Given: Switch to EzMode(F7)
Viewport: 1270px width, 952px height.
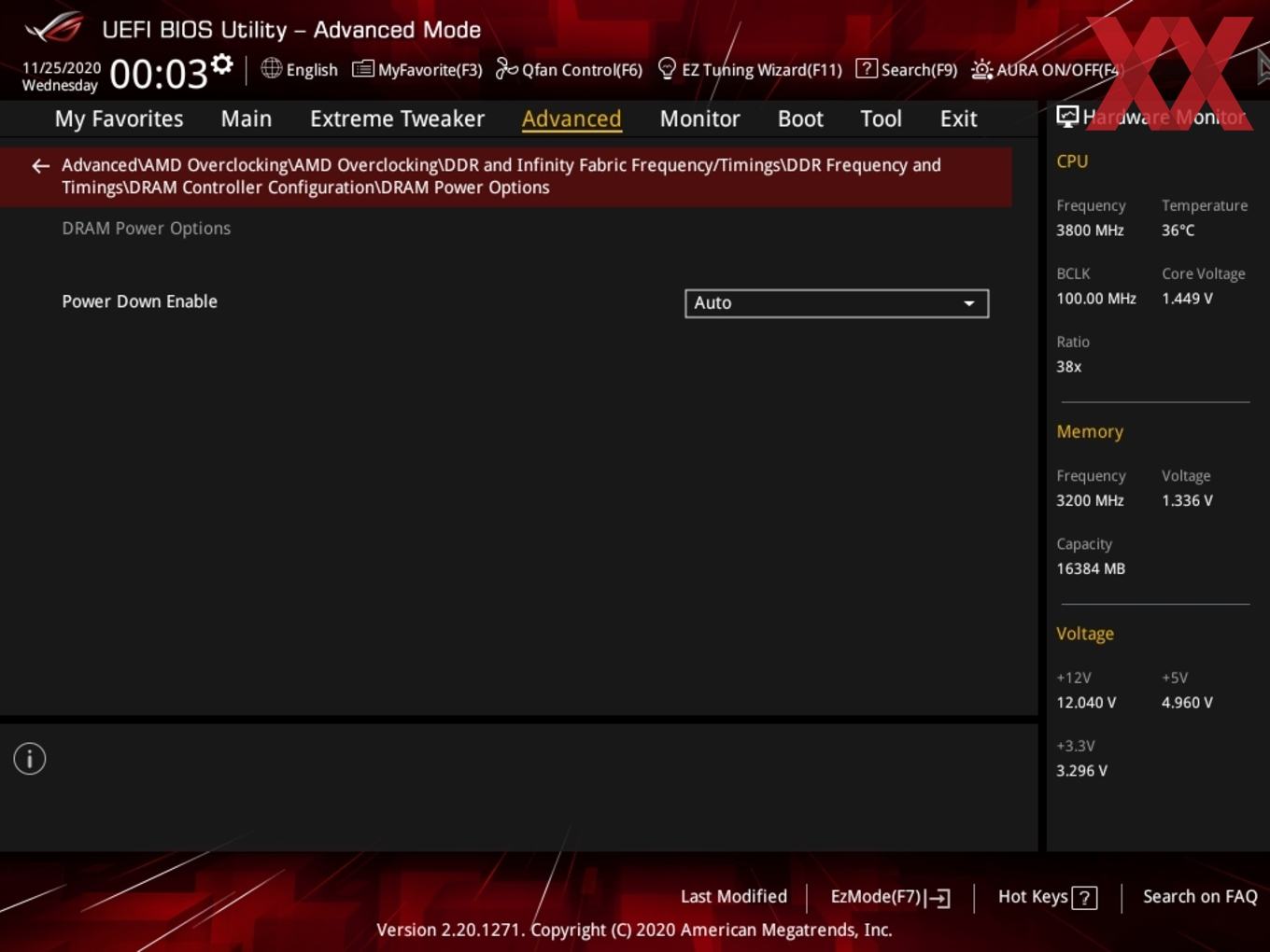Looking at the screenshot, I should click(890, 897).
